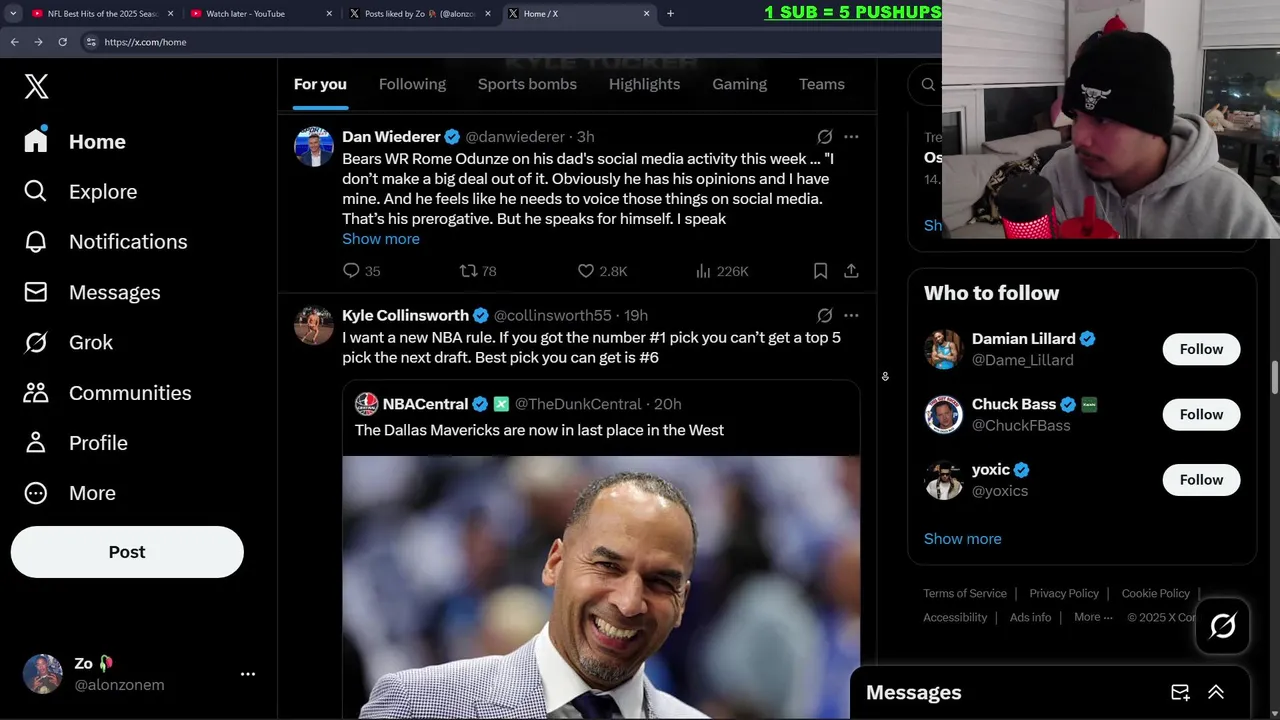Screen dimensions: 1280x720
Task: Repost Dan Wiederer's tweet
Action: coord(468,271)
